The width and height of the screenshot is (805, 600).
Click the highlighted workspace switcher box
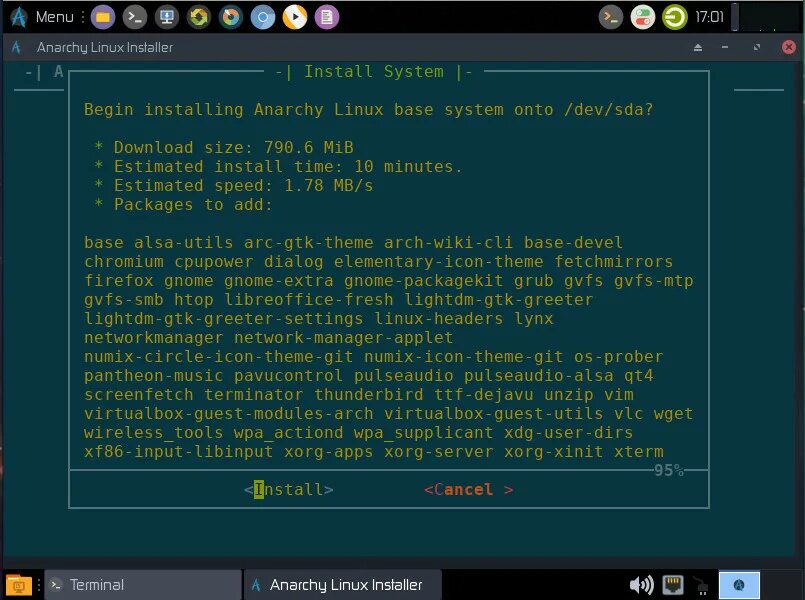[739, 585]
